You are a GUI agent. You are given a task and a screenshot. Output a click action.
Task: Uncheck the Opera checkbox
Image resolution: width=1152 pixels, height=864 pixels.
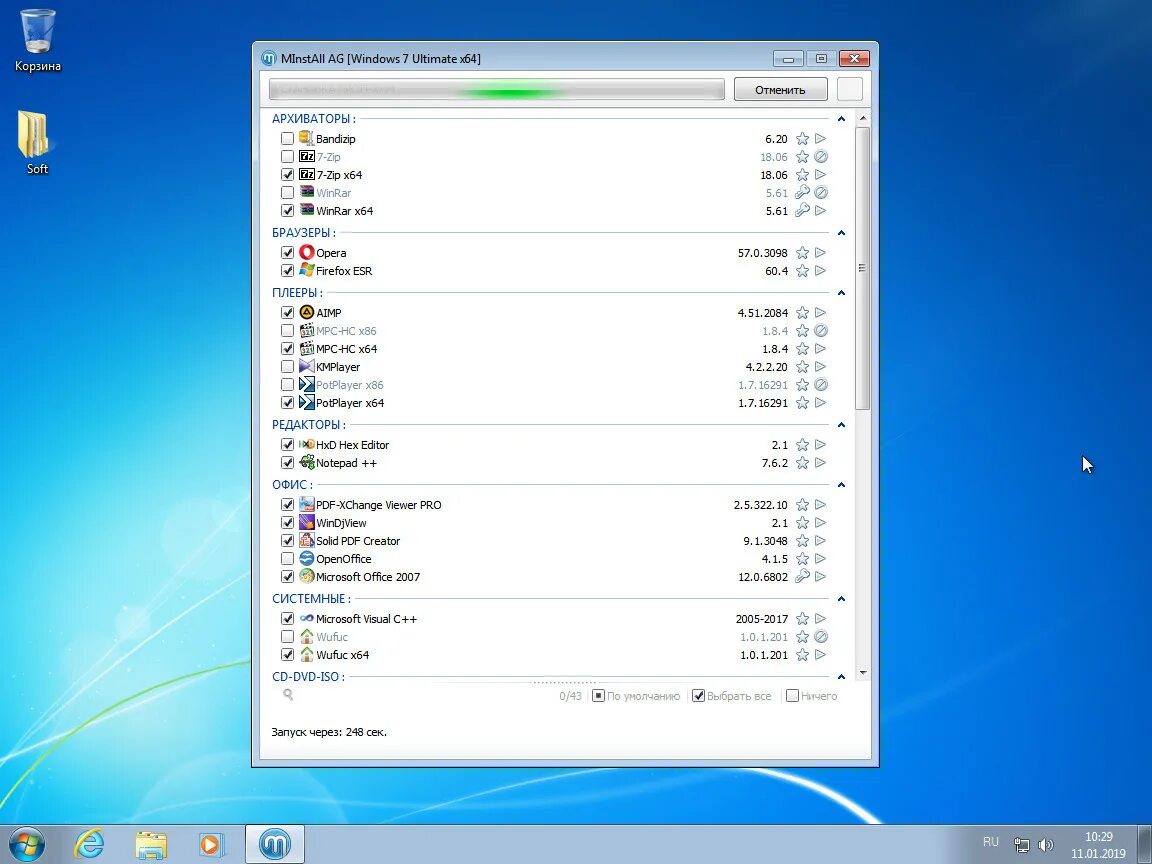point(287,252)
